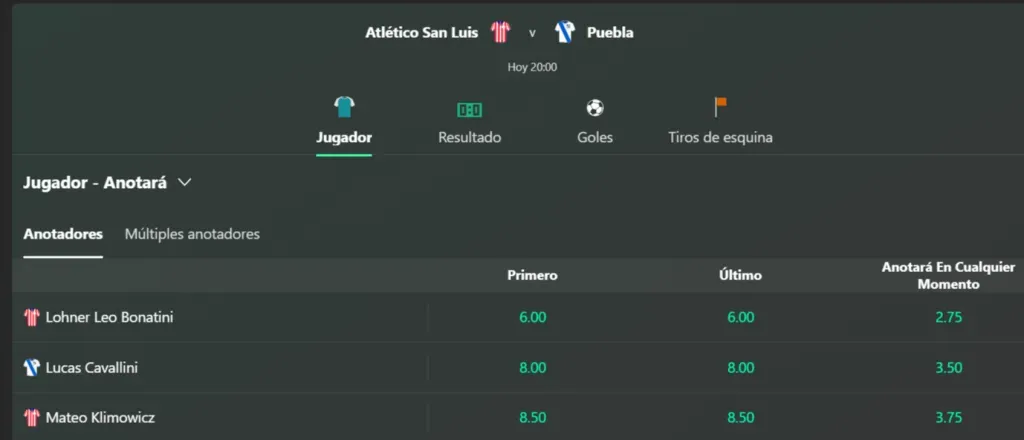Click the teal jersey Jugador icon
Viewport: 1024px width, 440px height.
point(344,107)
